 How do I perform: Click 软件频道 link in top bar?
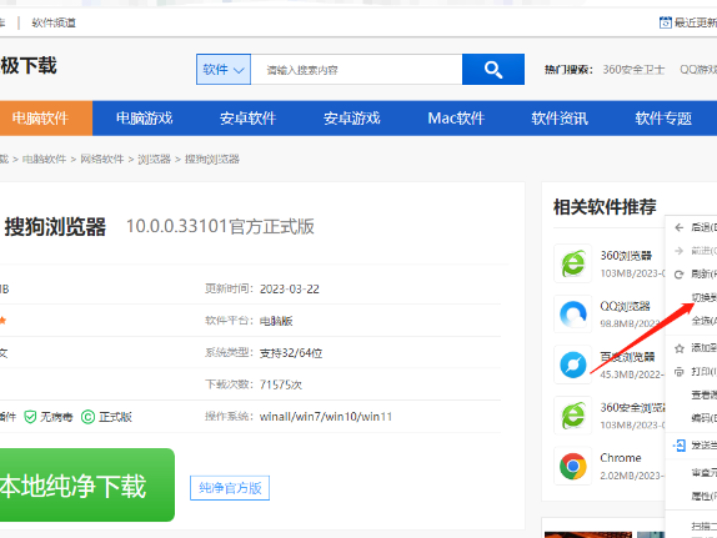coord(54,22)
